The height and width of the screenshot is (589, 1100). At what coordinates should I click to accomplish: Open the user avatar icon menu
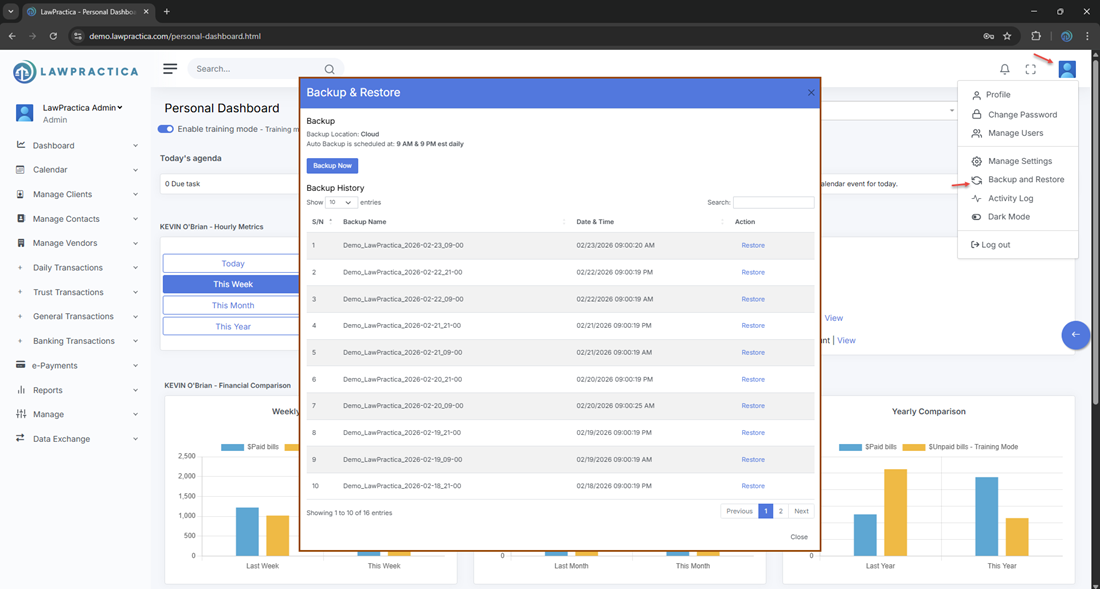[1067, 69]
